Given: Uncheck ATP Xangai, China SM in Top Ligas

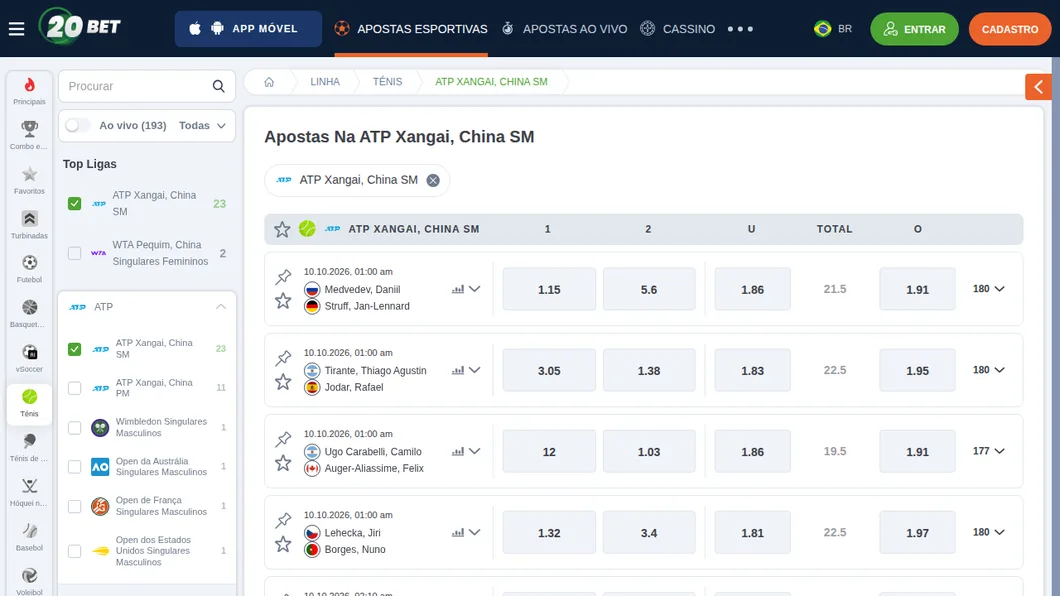Looking at the screenshot, I should pos(74,203).
